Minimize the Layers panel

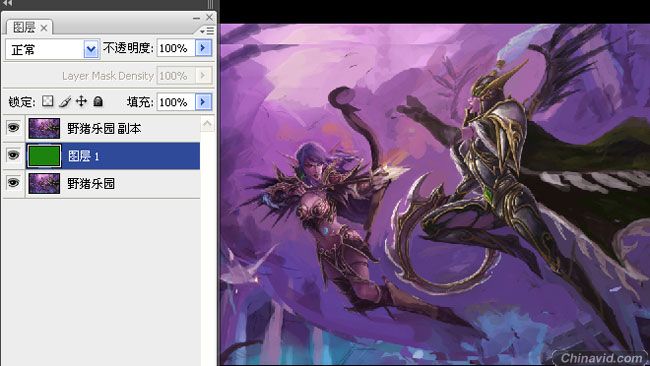(x=196, y=18)
